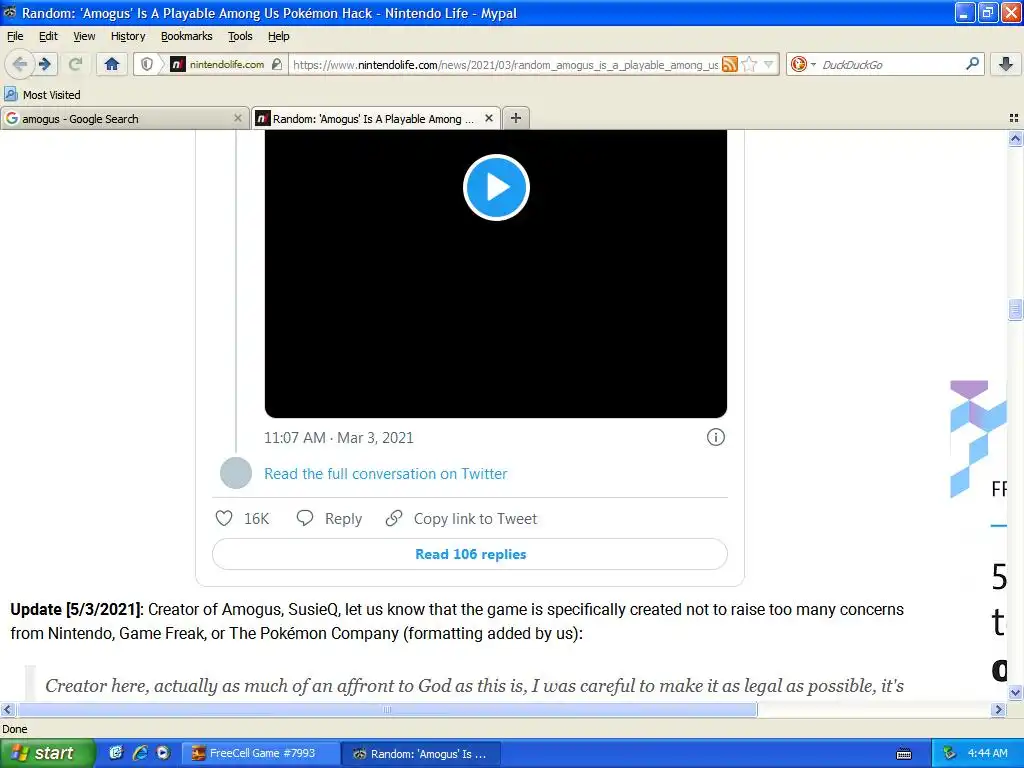Click the horizontal scrollbar thumb
Screen dimensions: 1024x768
(x=387, y=709)
